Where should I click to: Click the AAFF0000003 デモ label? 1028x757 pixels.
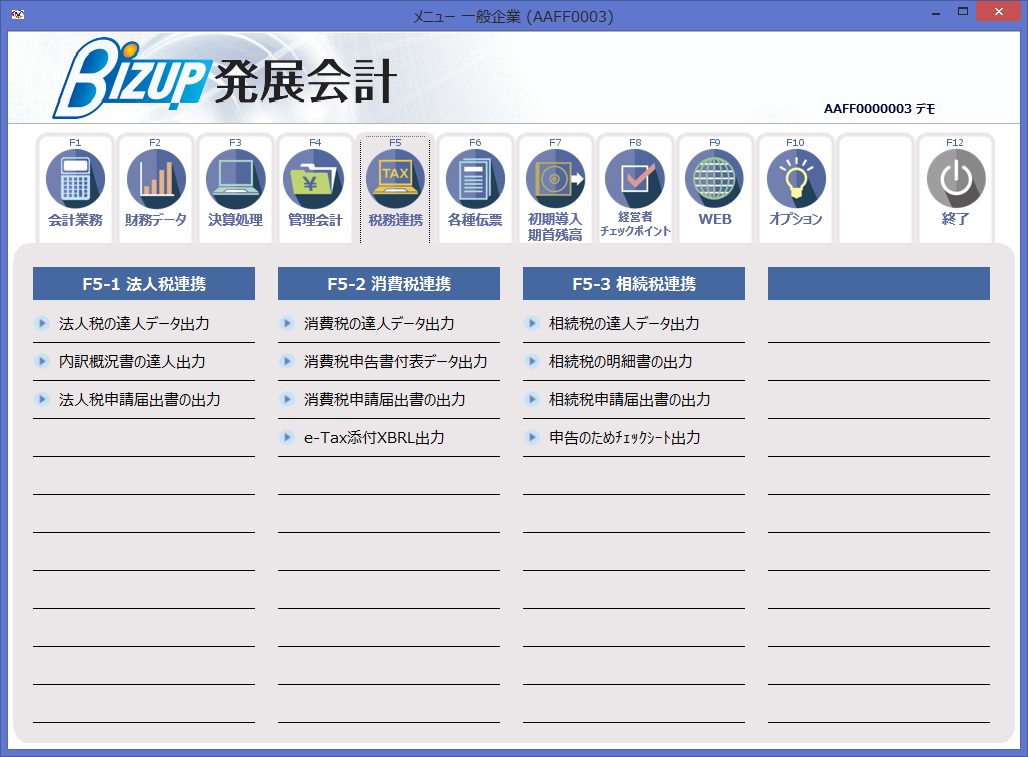(x=879, y=107)
